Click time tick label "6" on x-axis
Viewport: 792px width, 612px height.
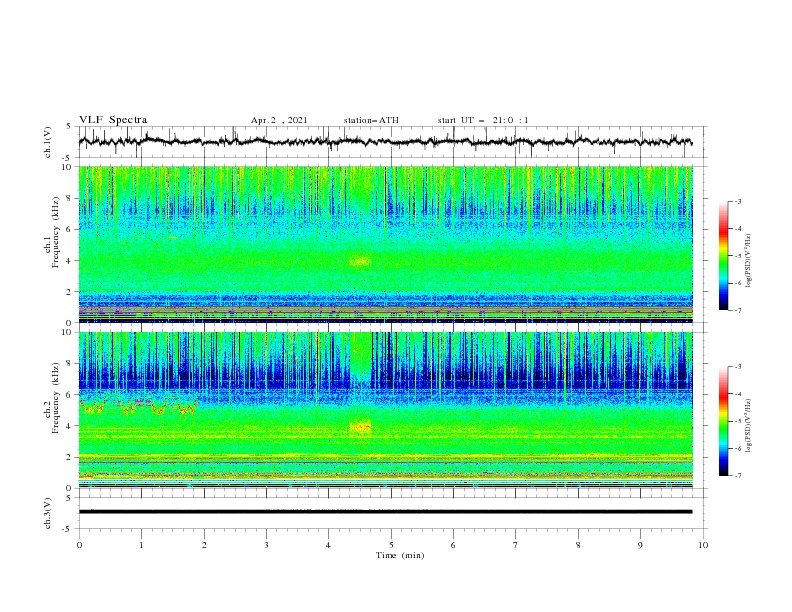tap(453, 545)
